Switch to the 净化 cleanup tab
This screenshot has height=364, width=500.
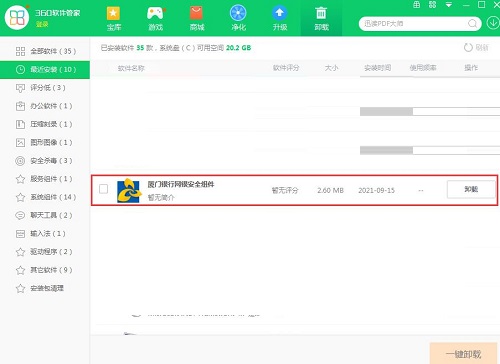pyautogui.click(x=238, y=19)
